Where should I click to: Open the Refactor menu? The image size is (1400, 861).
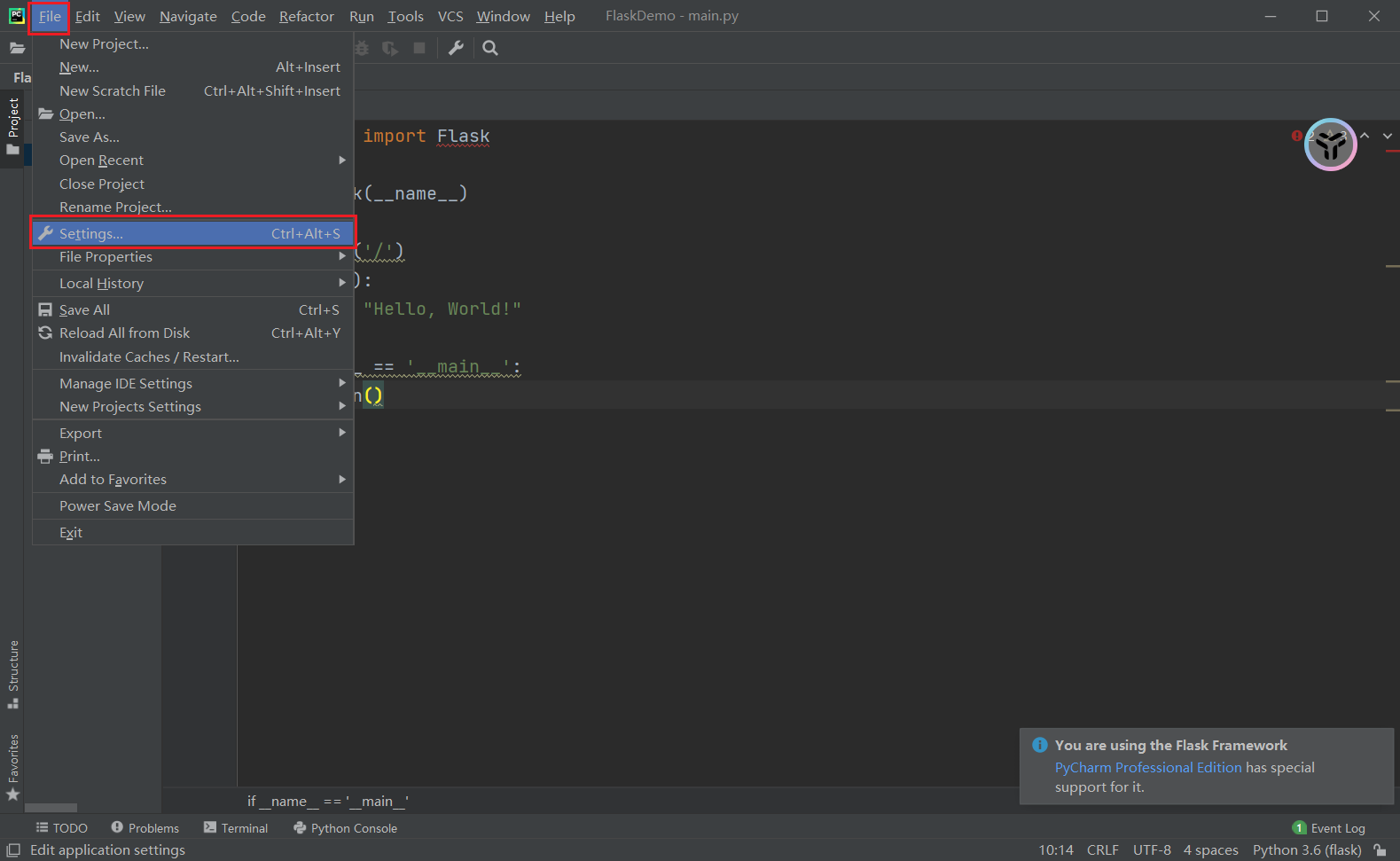coord(307,16)
